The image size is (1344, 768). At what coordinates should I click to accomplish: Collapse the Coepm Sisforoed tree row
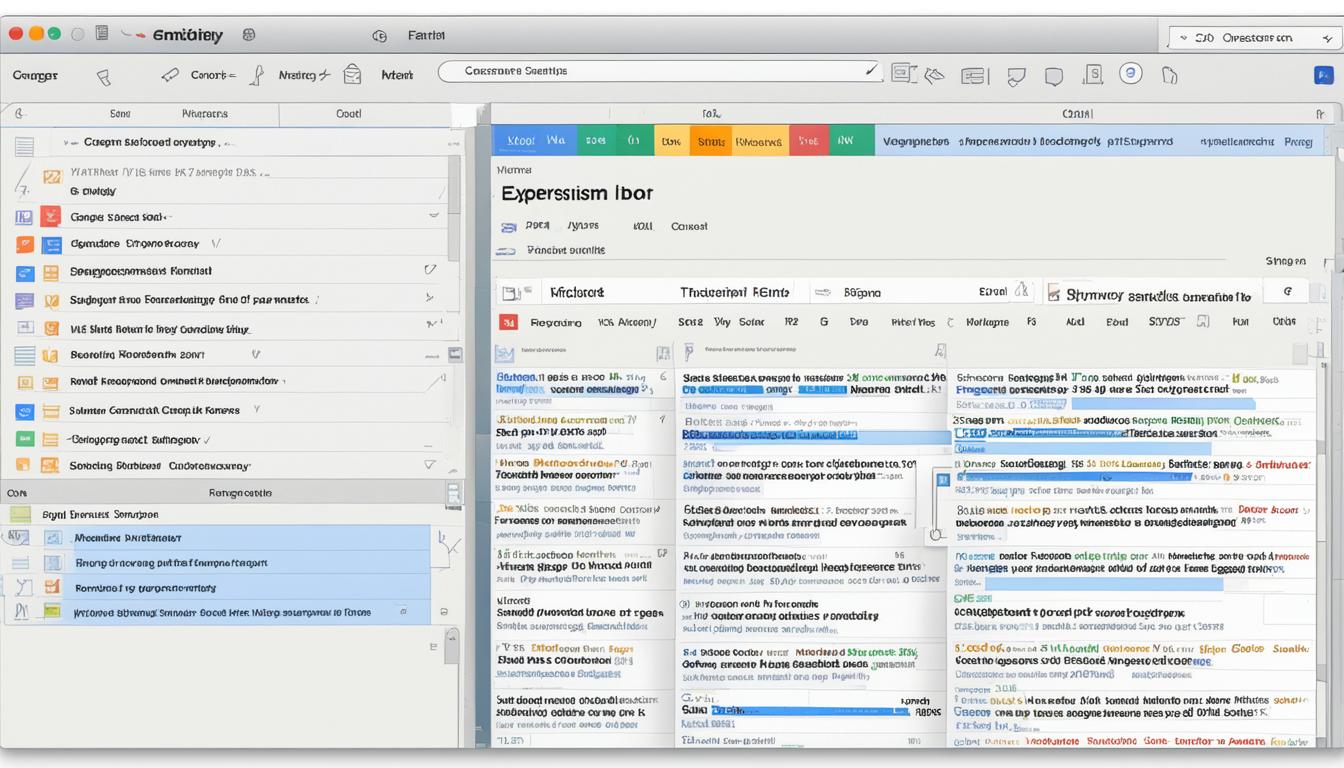(x=68, y=143)
